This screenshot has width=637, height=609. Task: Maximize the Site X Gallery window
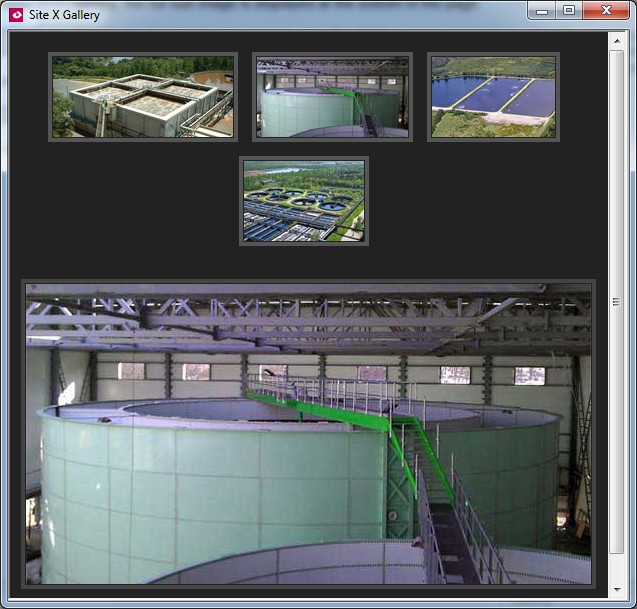tap(569, 11)
